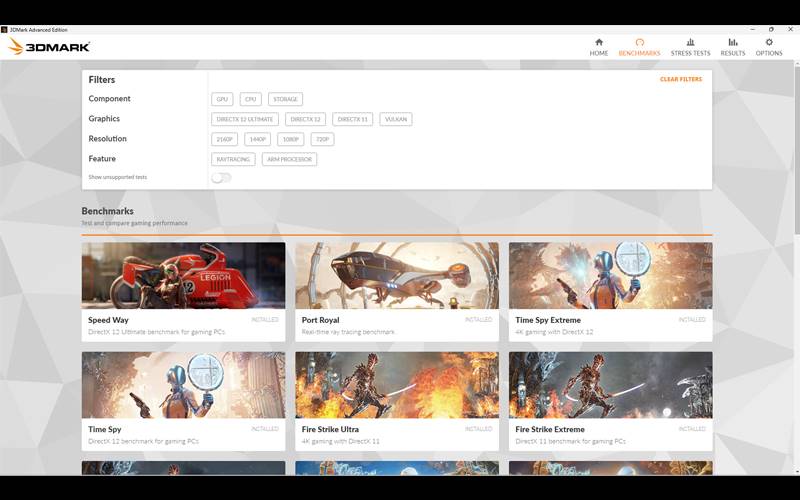Click the Benchmarks gauge icon

639,42
